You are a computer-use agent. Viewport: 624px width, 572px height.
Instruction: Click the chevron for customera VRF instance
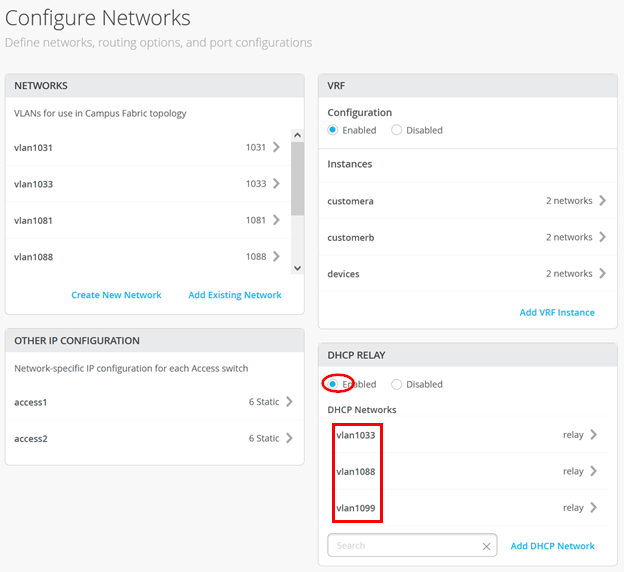coord(602,201)
